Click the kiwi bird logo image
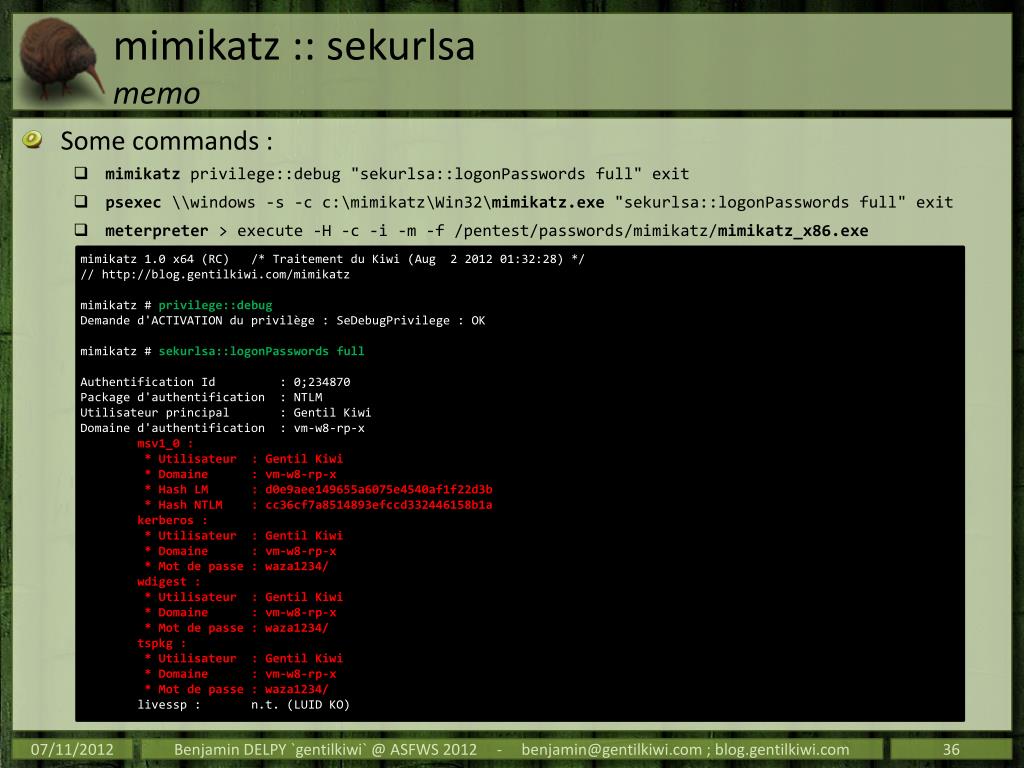The height and width of the screenshot is (768, 1024). click(x=61, y=59)
